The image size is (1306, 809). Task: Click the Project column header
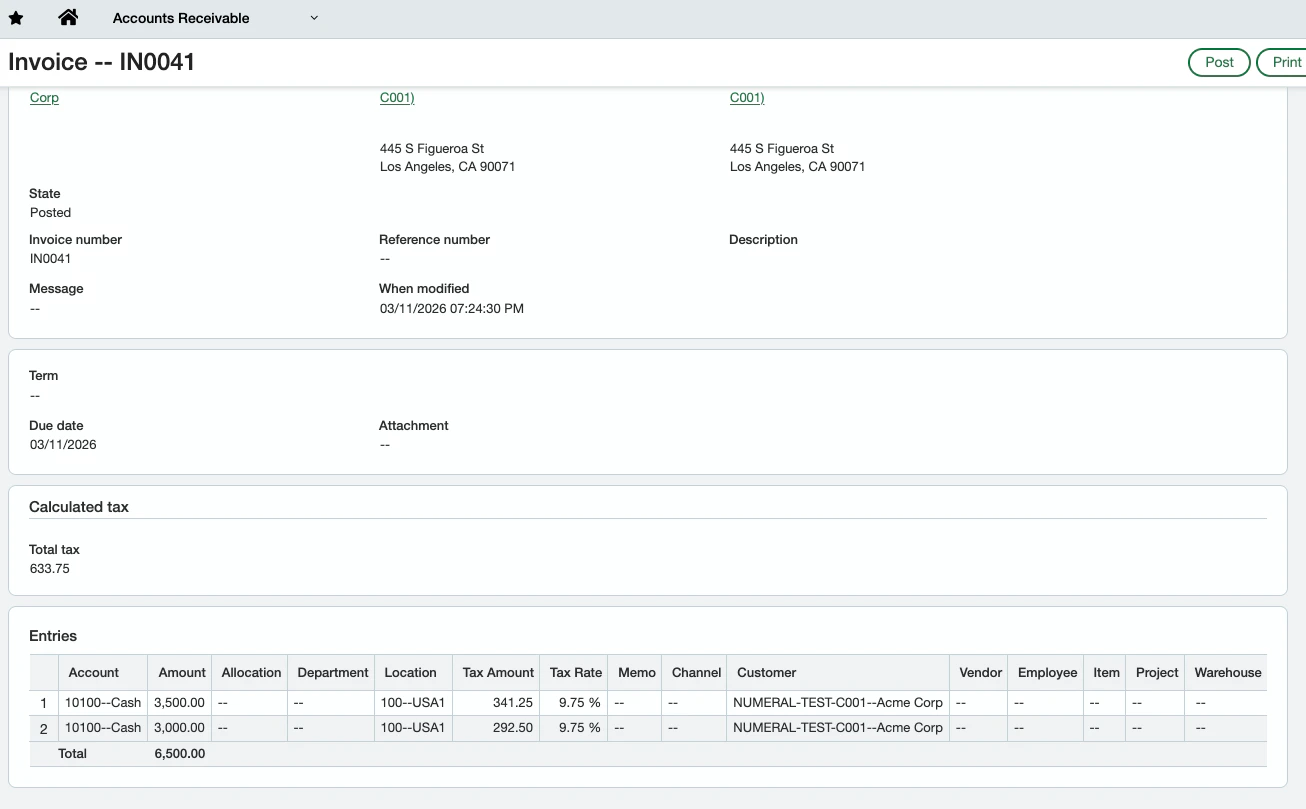(1157, 673)
